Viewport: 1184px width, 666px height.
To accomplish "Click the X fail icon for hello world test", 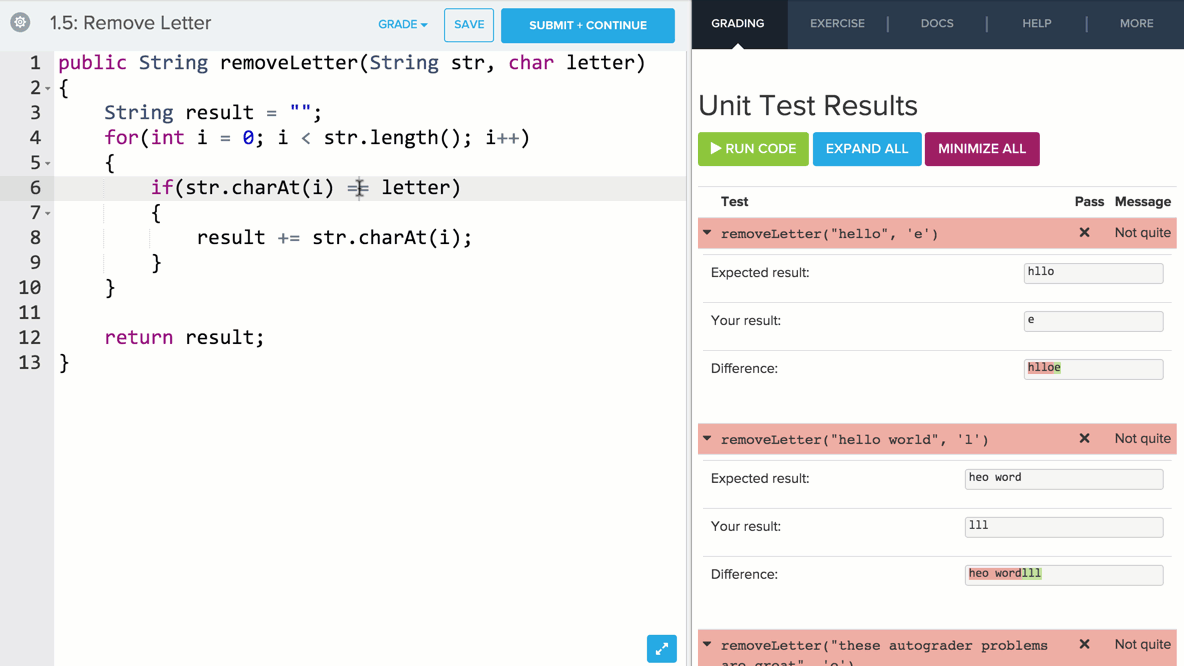I will pyautogui.click(x=1084, y=439).
